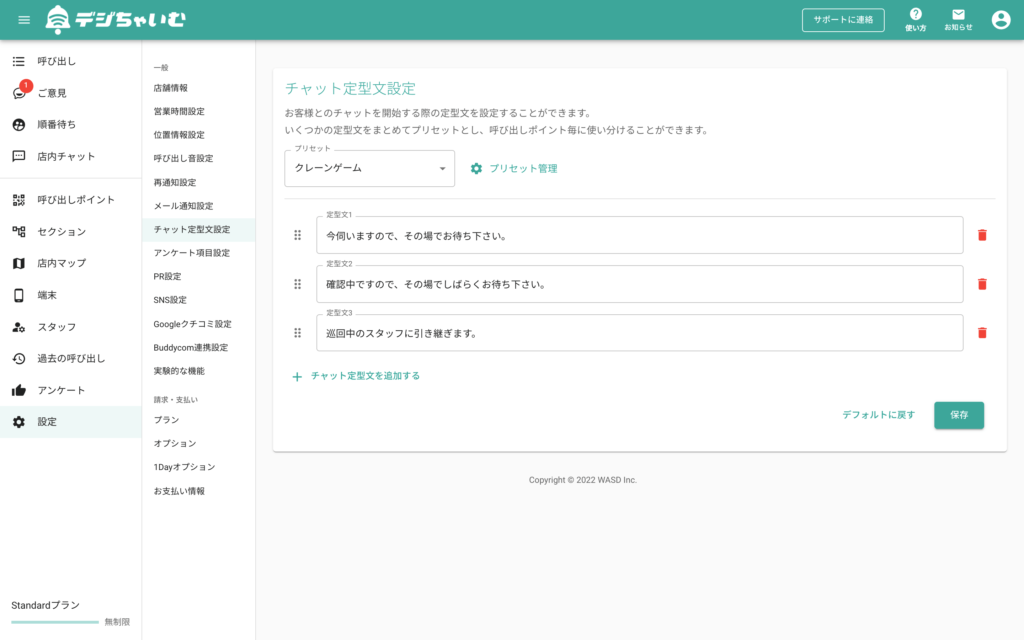
Task: Delete 定型文3 with its trash icon
Action: [x=982, y=333]
